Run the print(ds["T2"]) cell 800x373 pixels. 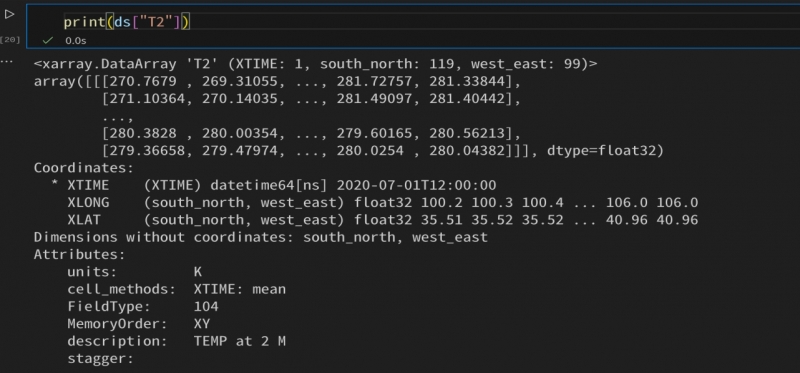[9, 15]
